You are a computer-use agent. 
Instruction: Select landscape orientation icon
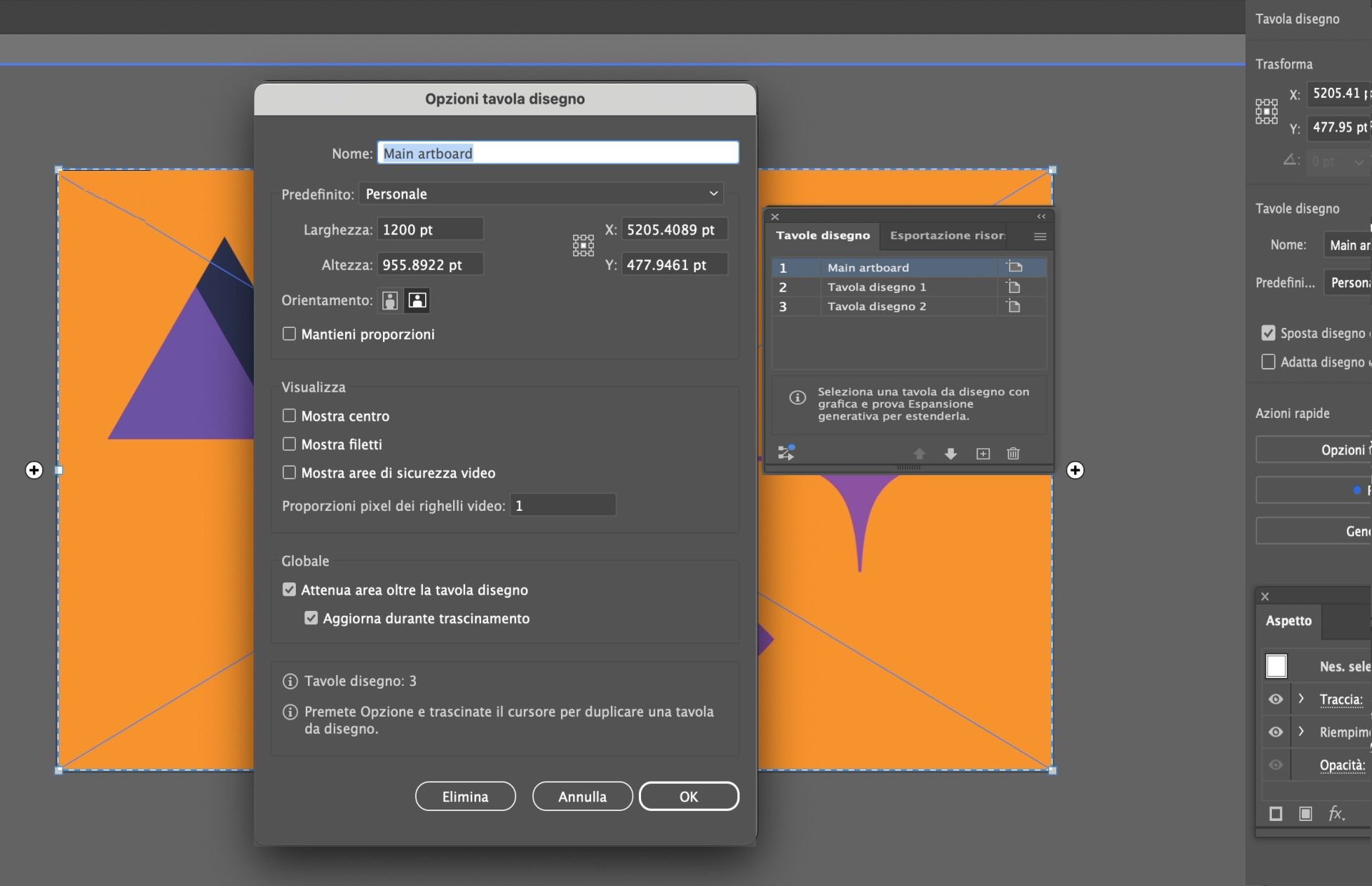417,301
